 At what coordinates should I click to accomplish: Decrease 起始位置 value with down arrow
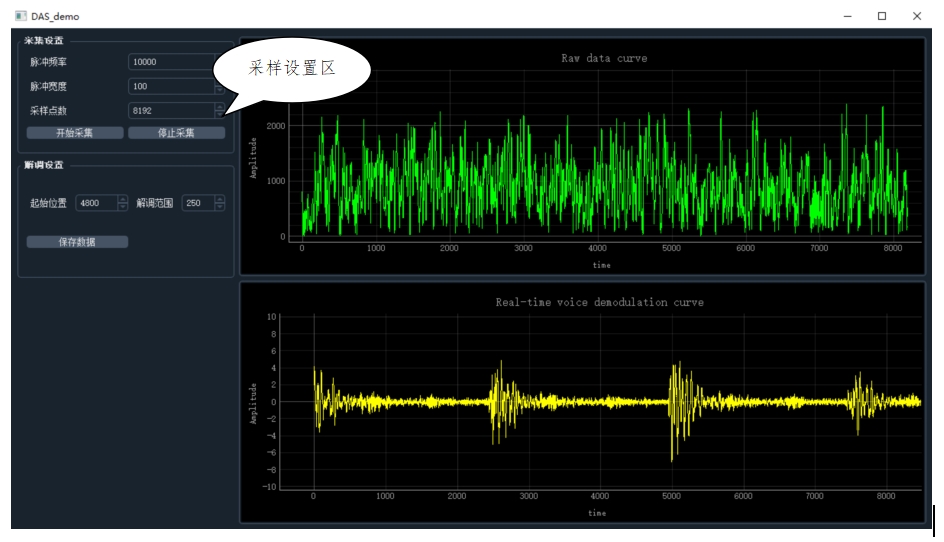[x=123, y=207]
